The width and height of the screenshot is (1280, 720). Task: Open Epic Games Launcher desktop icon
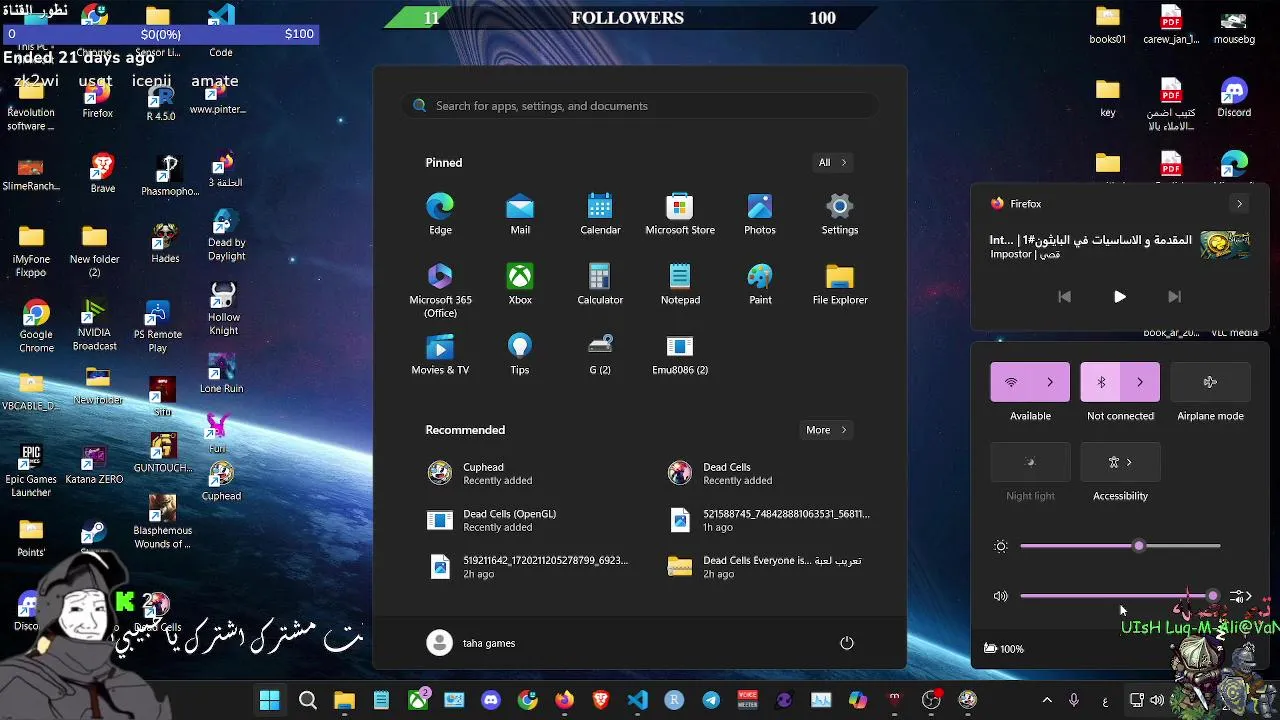pyautogui.click(x=31, y=471)
